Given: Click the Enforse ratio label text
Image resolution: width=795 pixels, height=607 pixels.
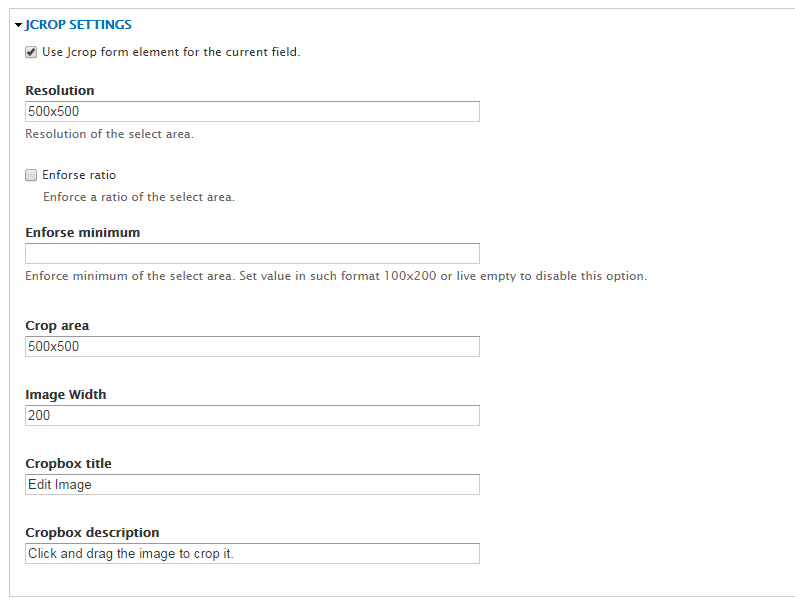Looking at the screenshot, I should pos(79,175).
